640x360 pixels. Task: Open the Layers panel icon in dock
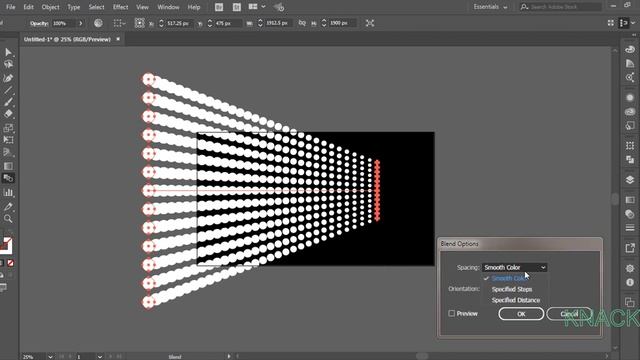point(630,179)
